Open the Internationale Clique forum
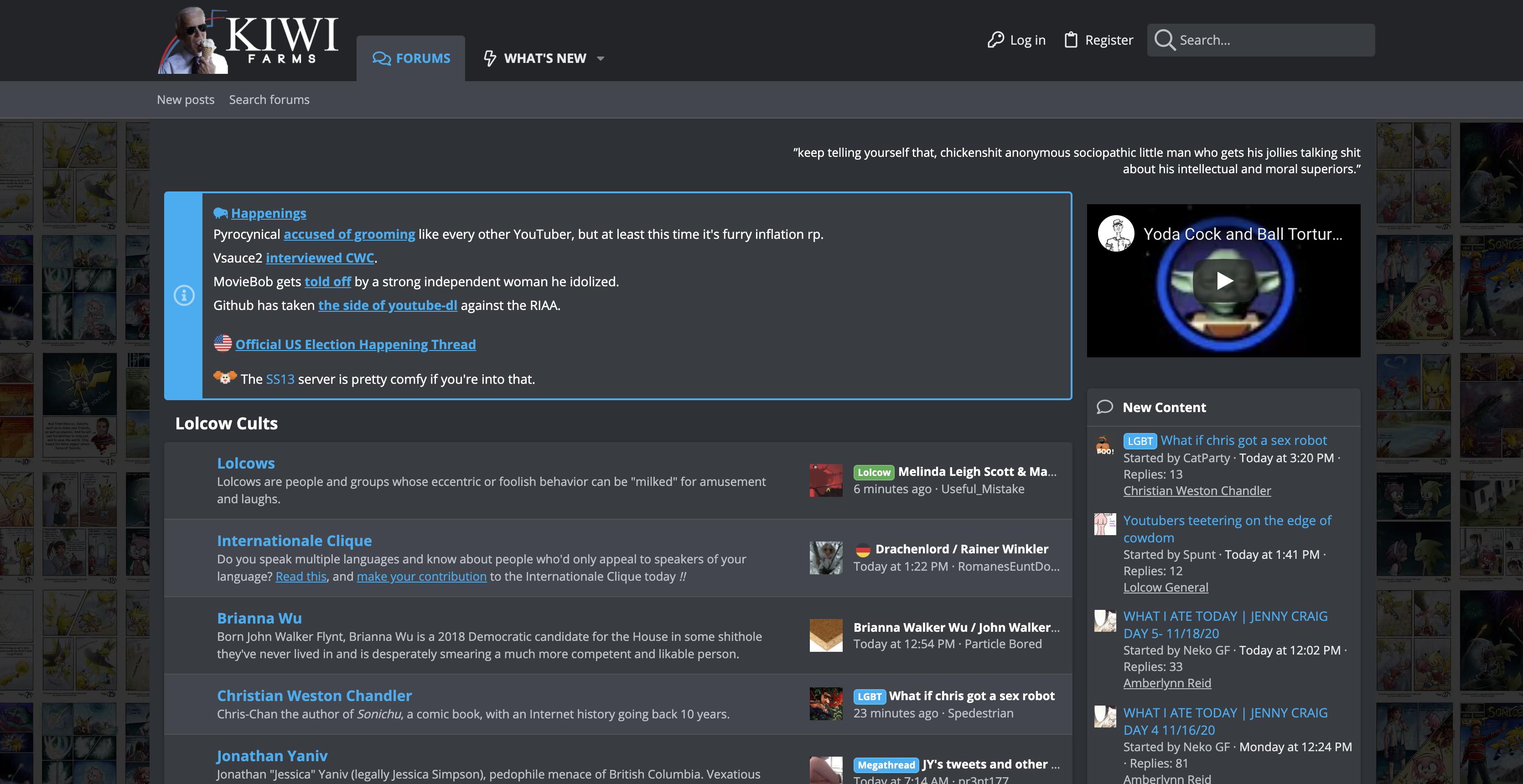The image size is (1523, 784). tap(295, 541)
